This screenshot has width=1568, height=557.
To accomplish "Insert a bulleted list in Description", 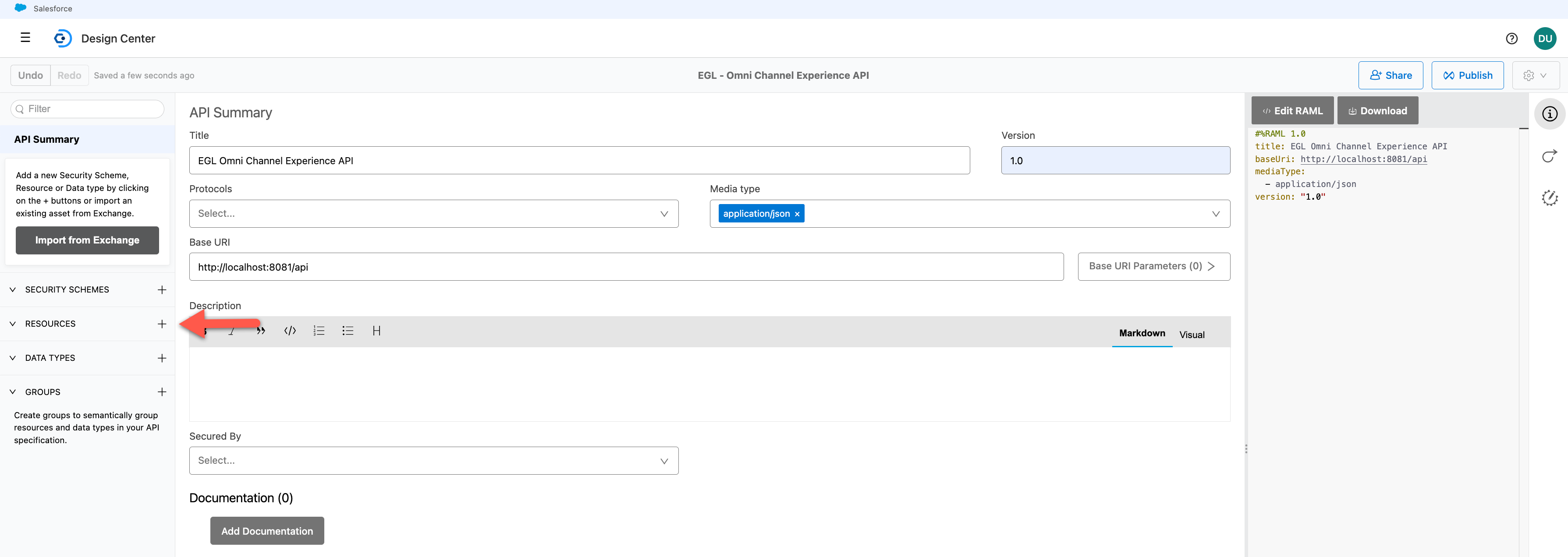I will tap(348, 331).
